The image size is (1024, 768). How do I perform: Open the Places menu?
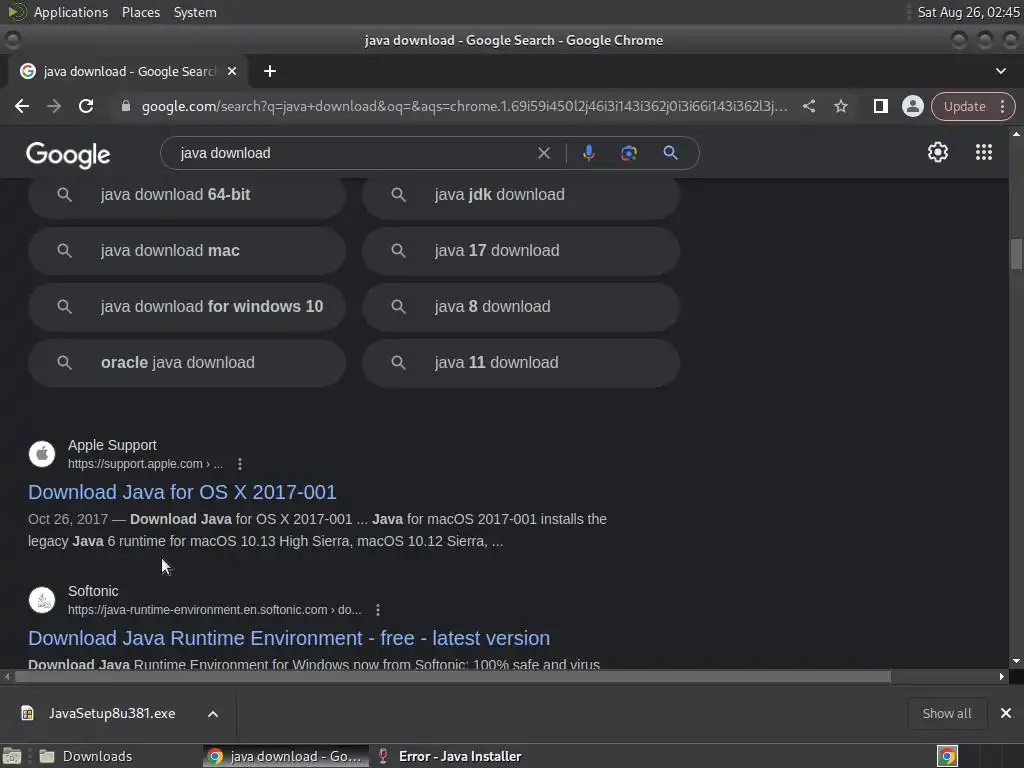pos(140,12)
